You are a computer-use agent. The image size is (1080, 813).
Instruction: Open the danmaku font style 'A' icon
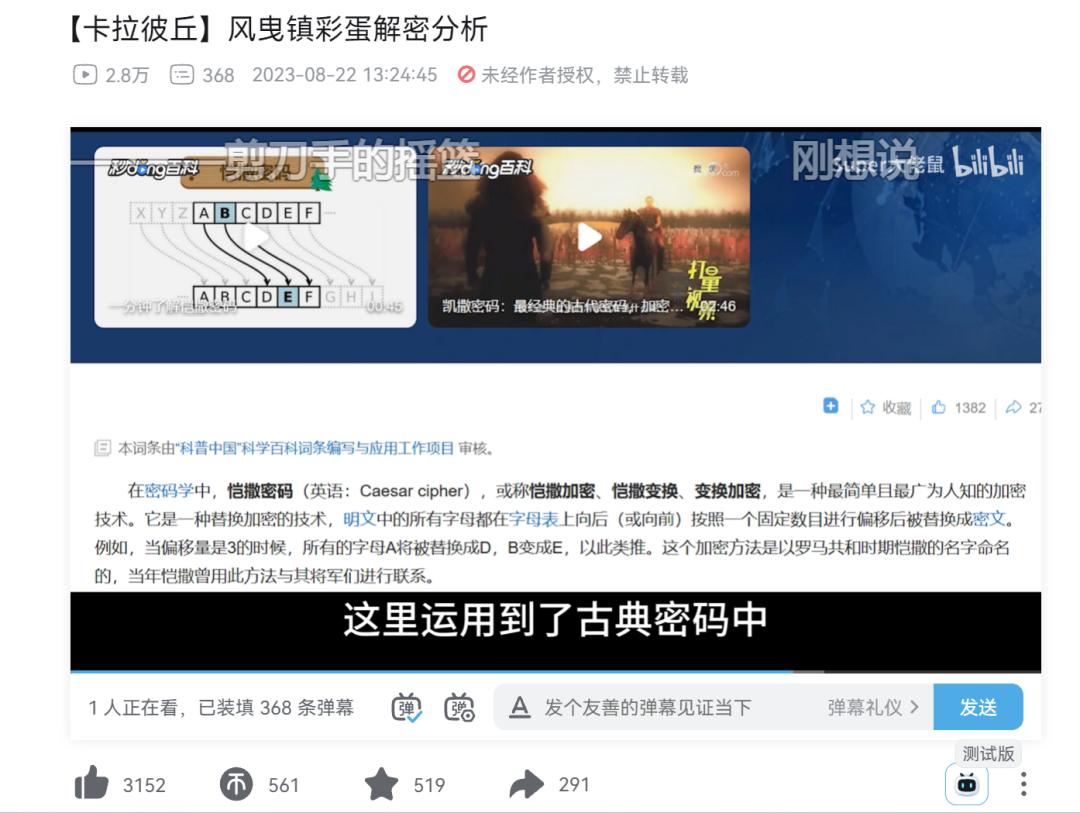(519, 708)
